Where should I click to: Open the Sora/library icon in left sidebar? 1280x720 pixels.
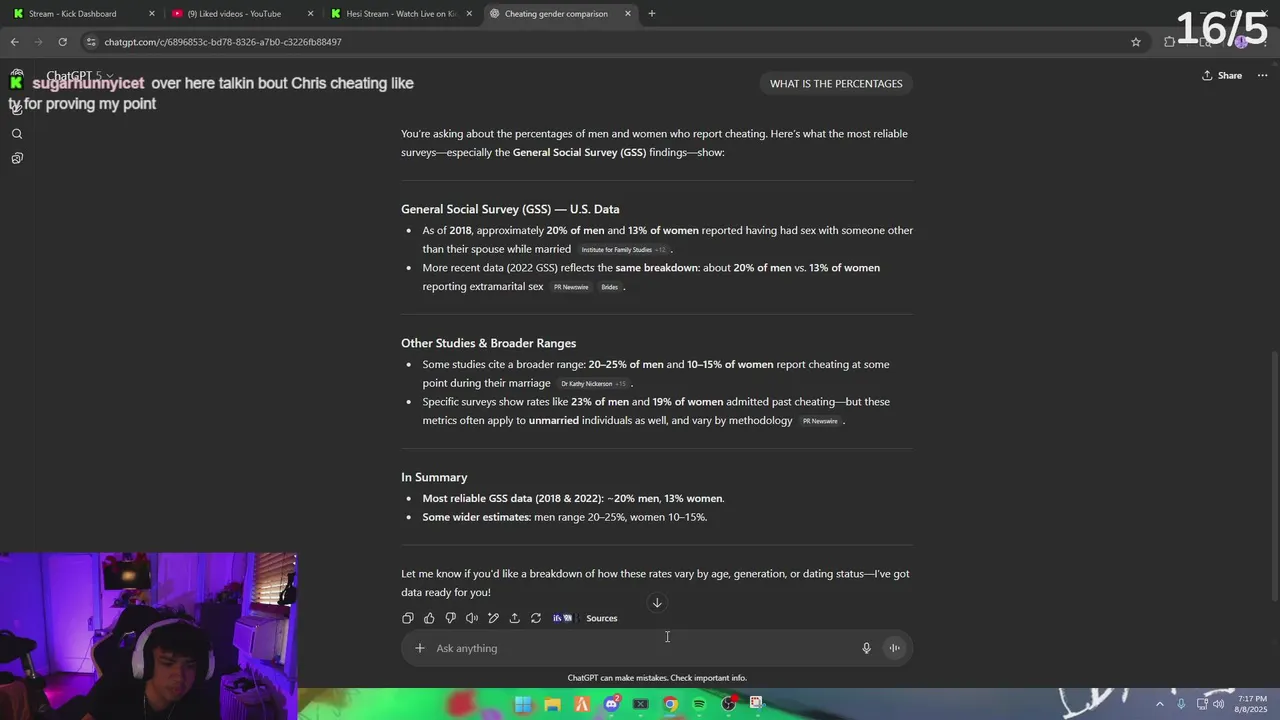(17, 158)
